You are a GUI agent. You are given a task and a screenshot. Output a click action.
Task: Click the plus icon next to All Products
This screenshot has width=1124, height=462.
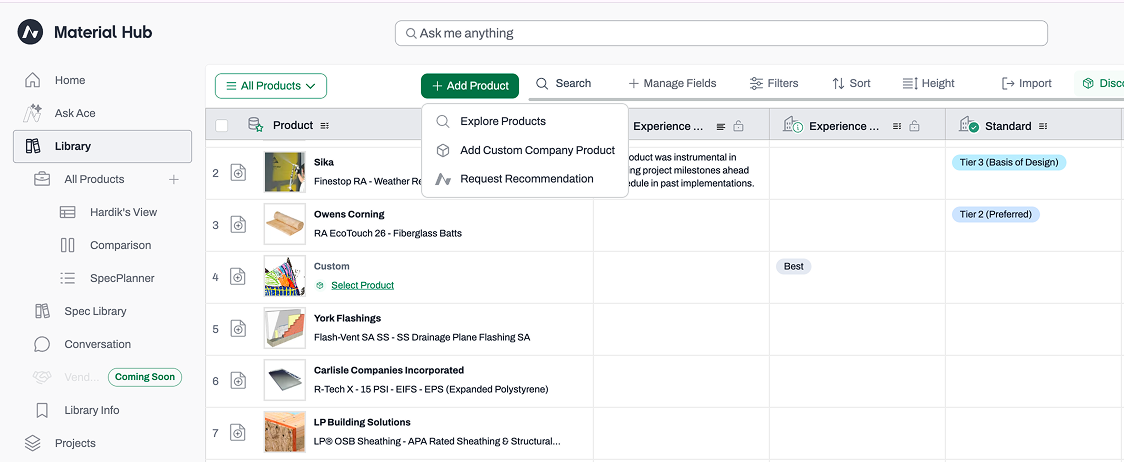pos(173,179)
